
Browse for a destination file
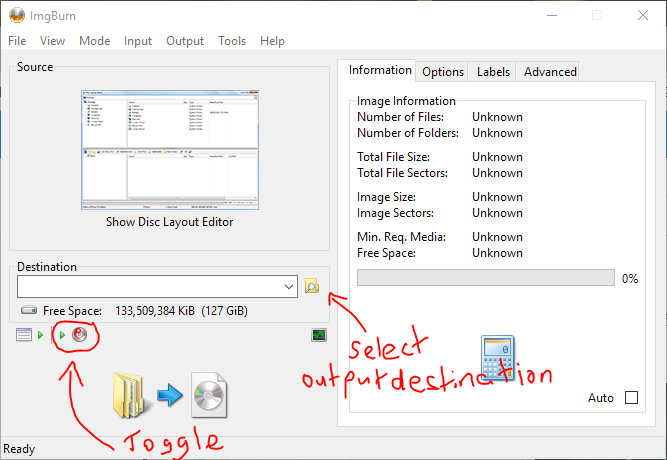(x=312, y=286)
